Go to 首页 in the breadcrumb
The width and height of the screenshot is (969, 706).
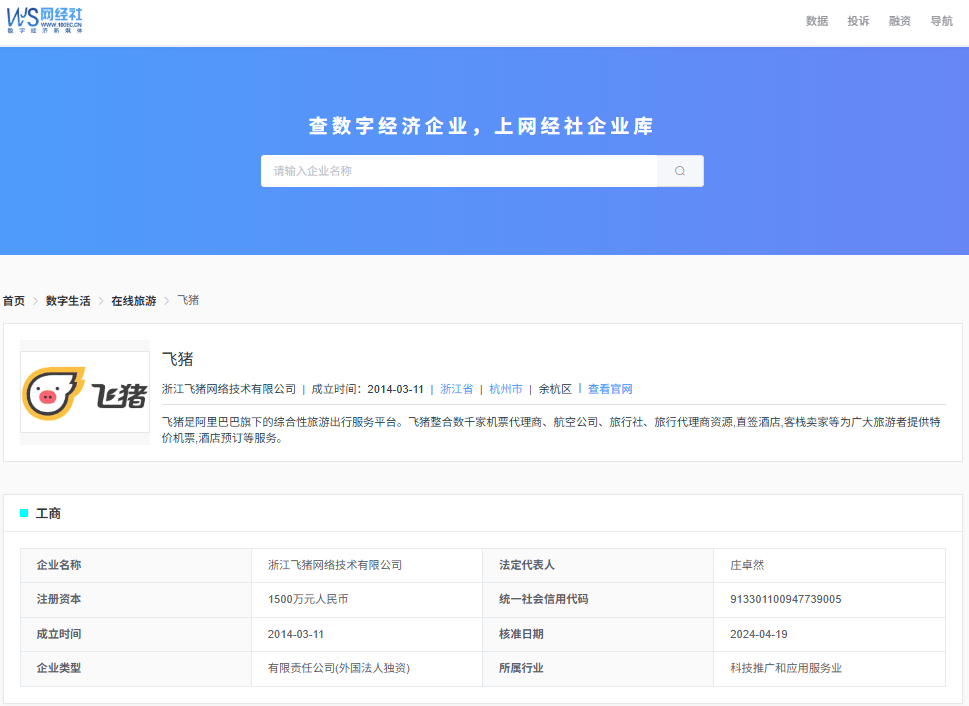click(13, 301)
